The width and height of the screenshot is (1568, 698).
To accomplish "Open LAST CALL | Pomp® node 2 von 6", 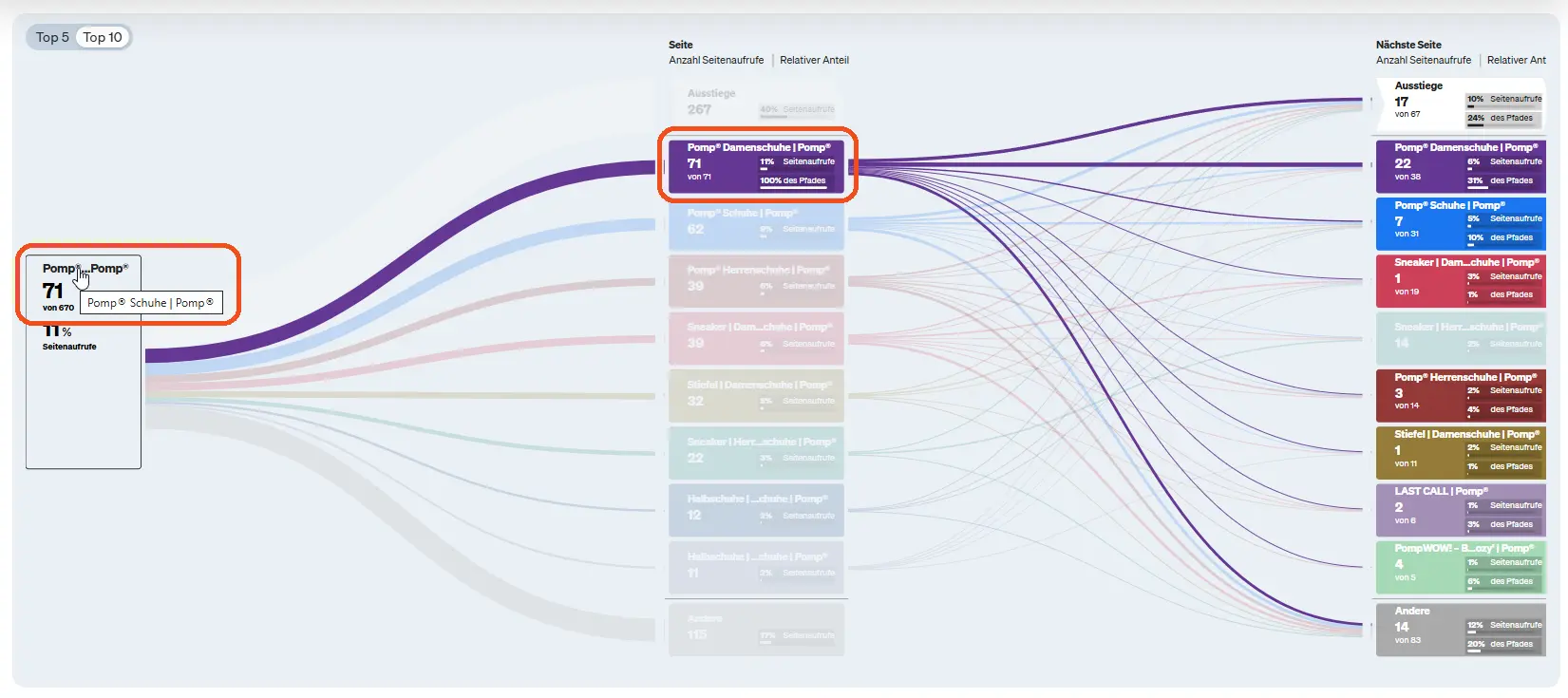I will click(1461, 510).
